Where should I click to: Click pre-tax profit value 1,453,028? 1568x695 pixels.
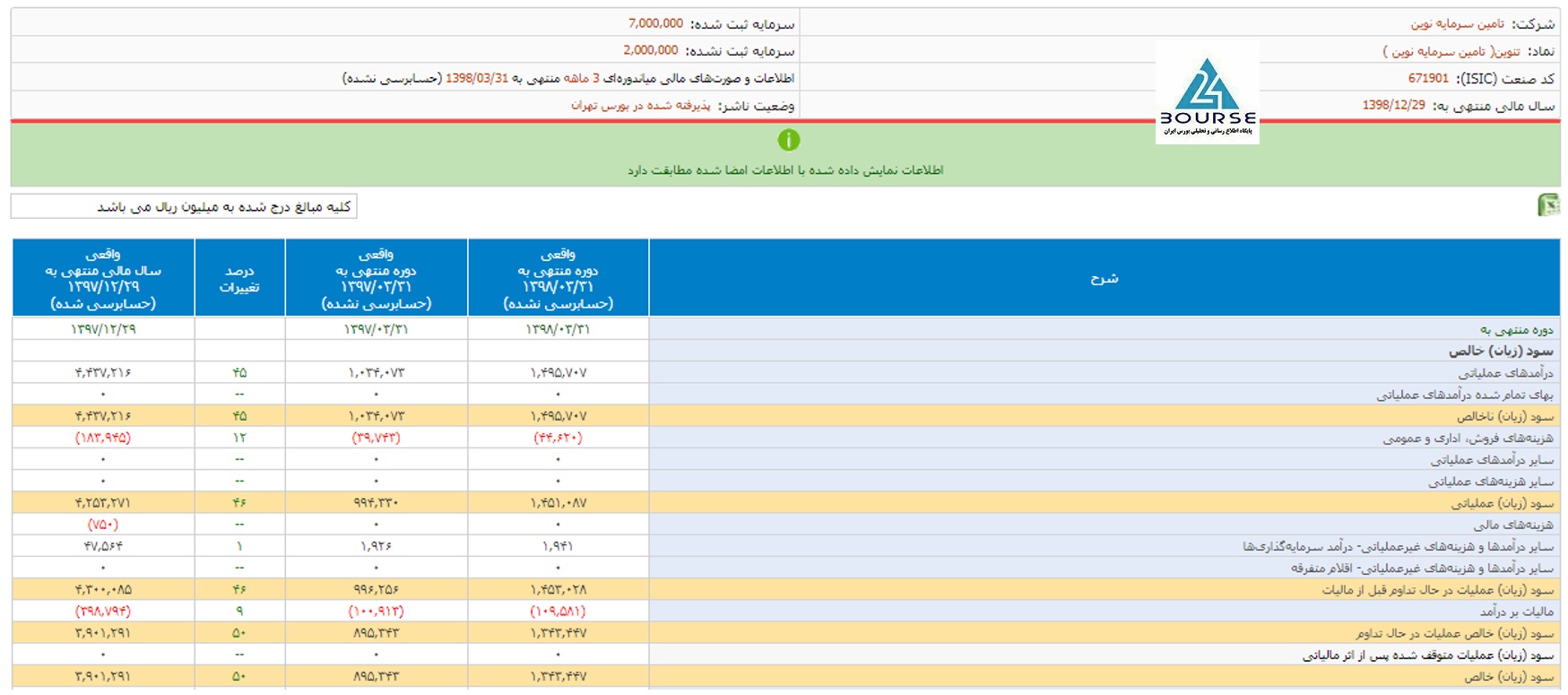[558, 590]
